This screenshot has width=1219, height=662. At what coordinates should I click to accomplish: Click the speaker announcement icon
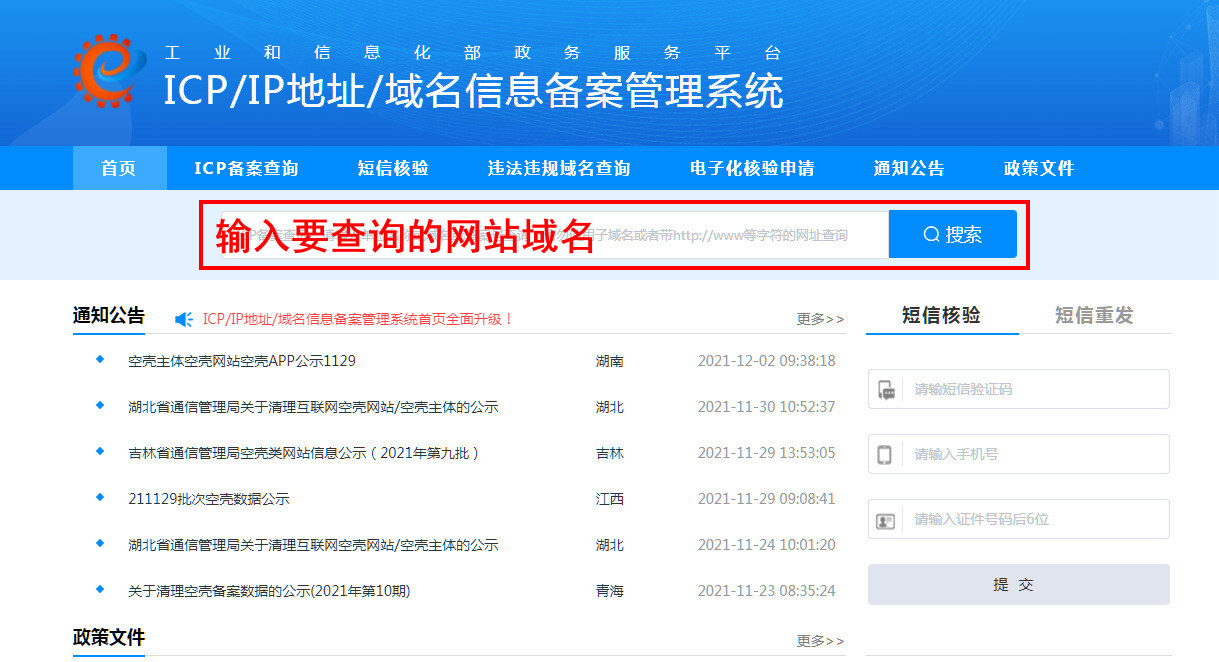(x=184, y=319)
